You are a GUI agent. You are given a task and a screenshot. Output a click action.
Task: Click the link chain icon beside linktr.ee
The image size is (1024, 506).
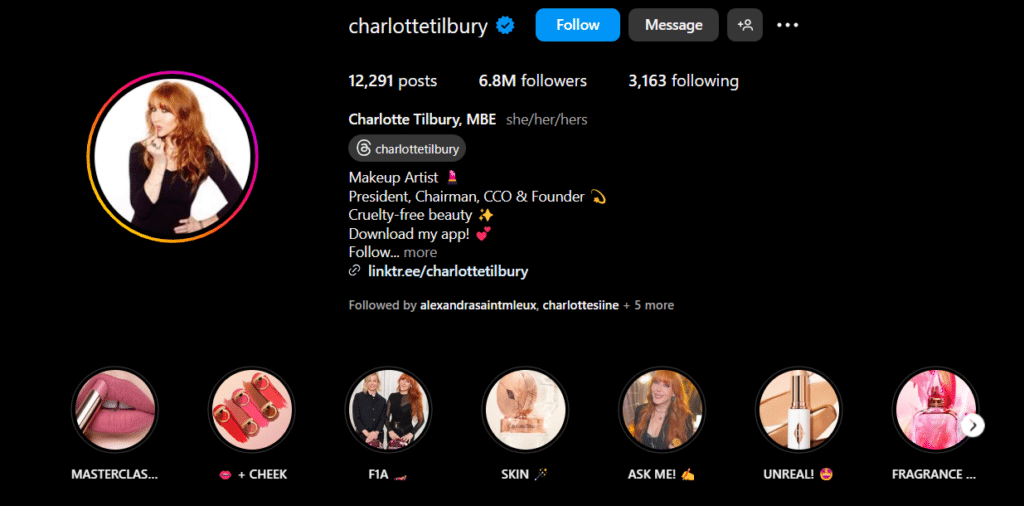click(x=355, y=271)
